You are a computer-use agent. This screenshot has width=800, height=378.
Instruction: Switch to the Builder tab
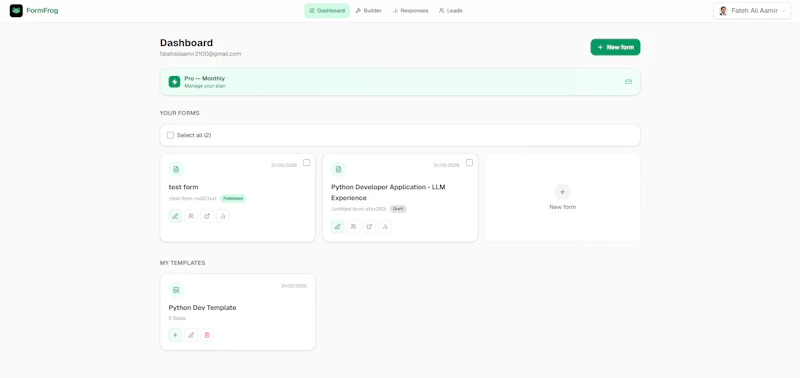(368, 11)
